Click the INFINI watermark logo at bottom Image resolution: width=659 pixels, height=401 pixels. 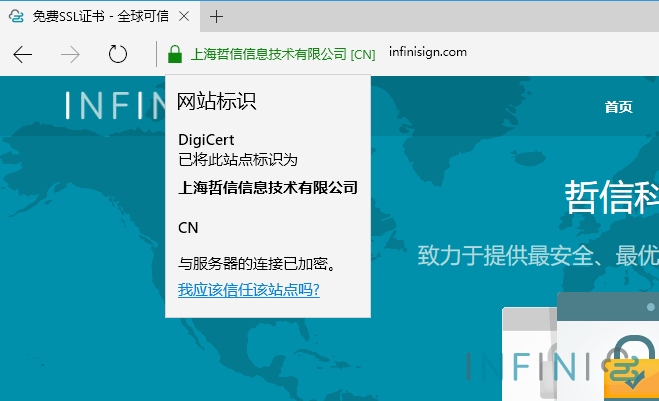pyautogui.click(x=540, y=366)
